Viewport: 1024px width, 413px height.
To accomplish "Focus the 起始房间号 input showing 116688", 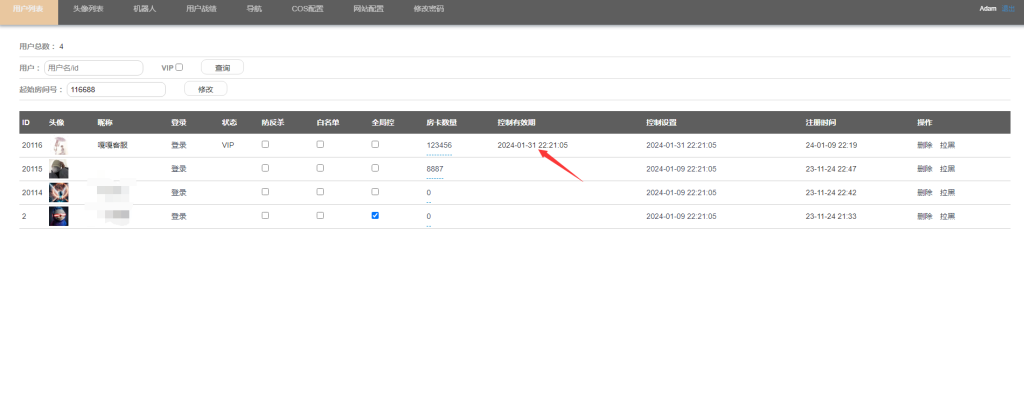I will pos(116,89).
